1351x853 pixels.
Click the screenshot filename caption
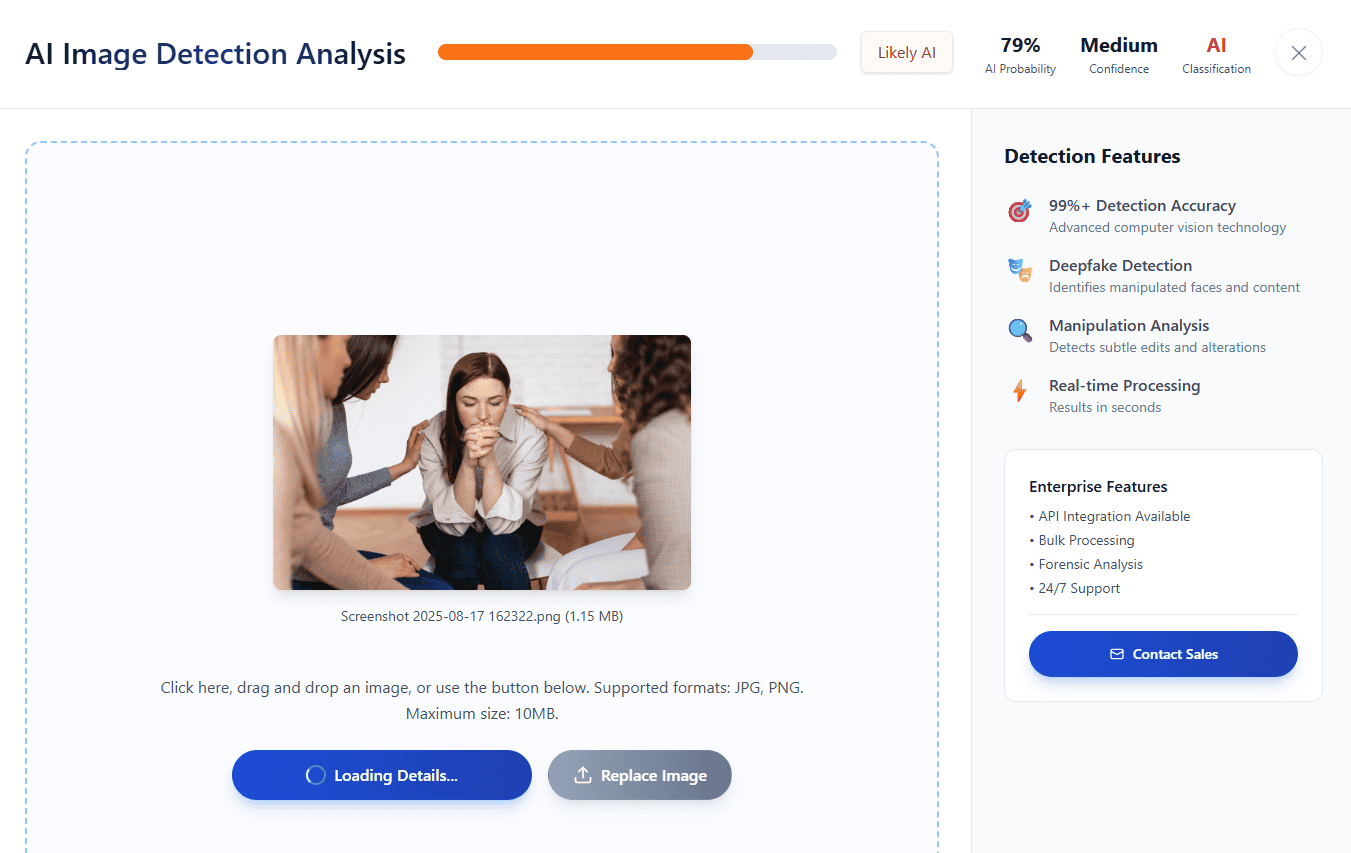pyautogui.click(x=482, y=616)
